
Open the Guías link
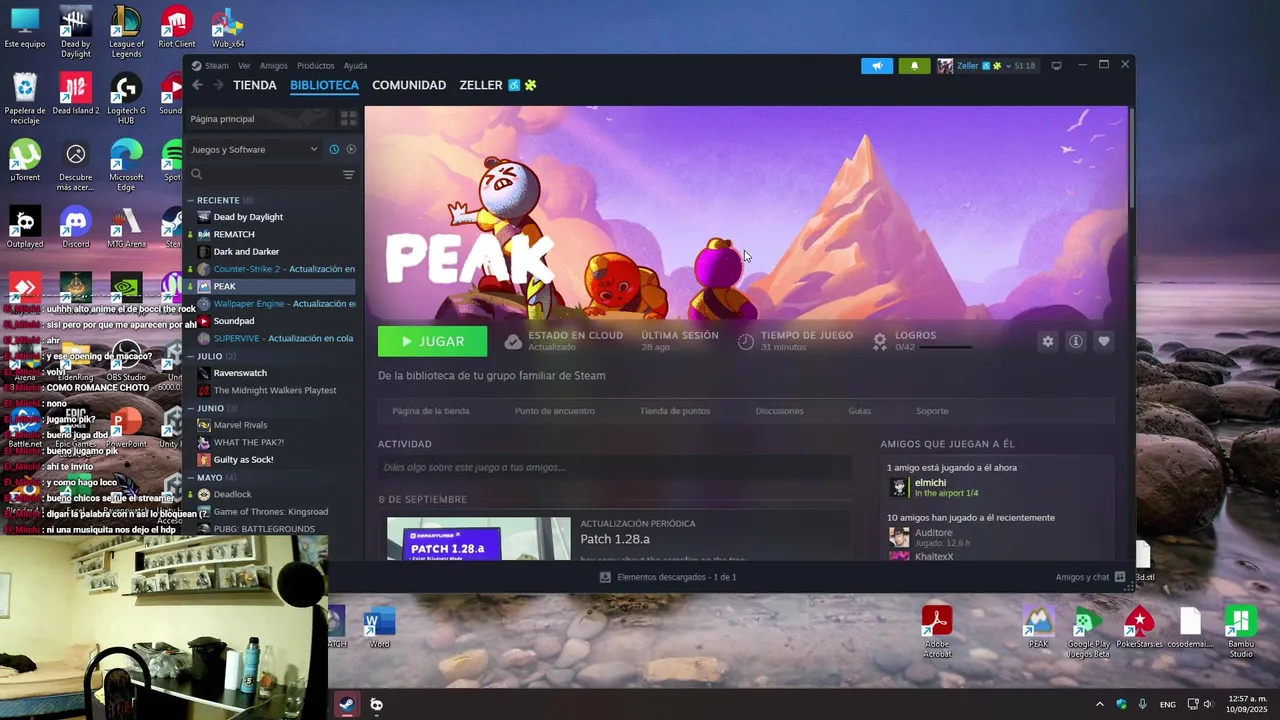tap(860, 411)
